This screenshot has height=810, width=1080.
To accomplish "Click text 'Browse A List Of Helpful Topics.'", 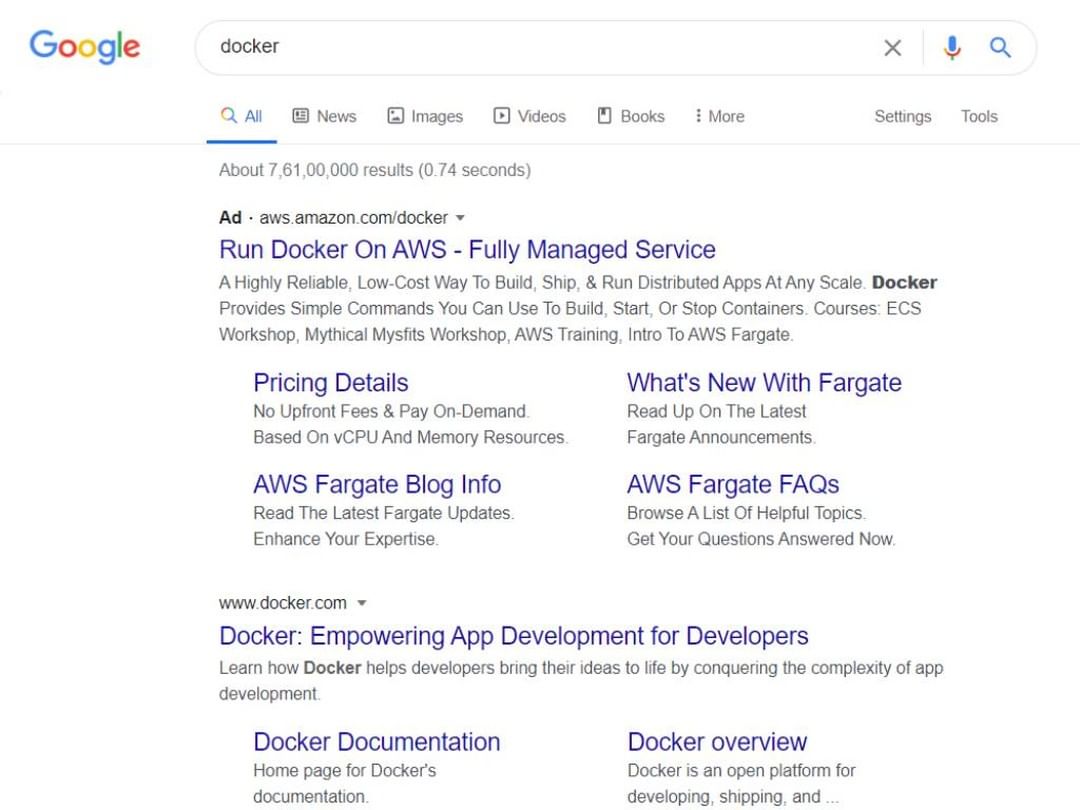I will [x=747, y=513].
